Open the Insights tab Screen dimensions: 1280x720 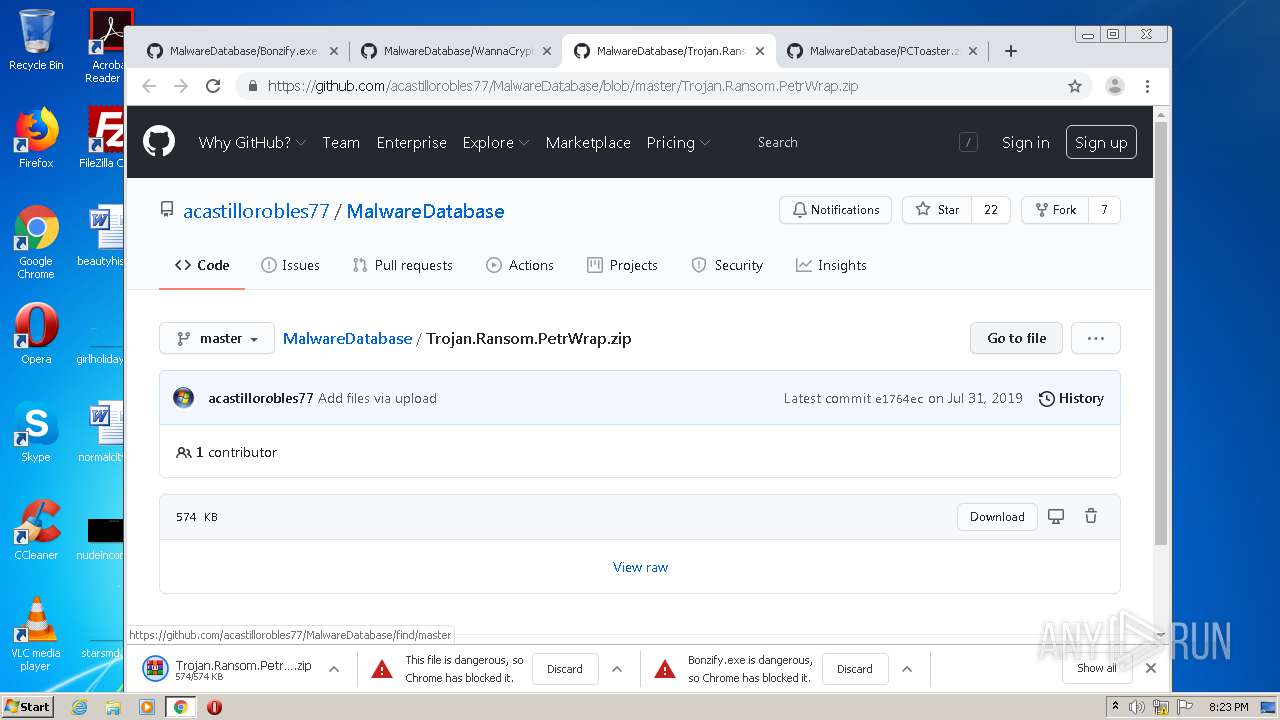pos(831,265)
